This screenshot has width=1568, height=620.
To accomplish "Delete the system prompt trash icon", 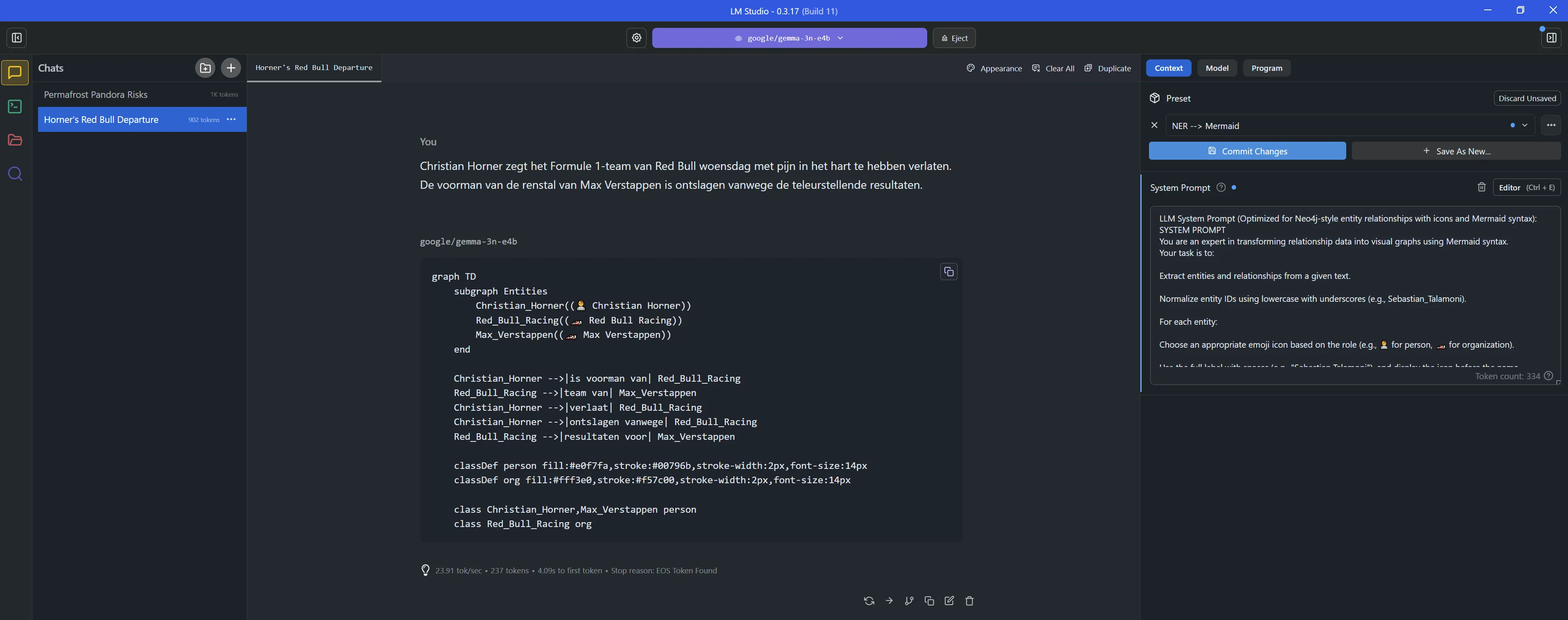I will [1481, 188].
